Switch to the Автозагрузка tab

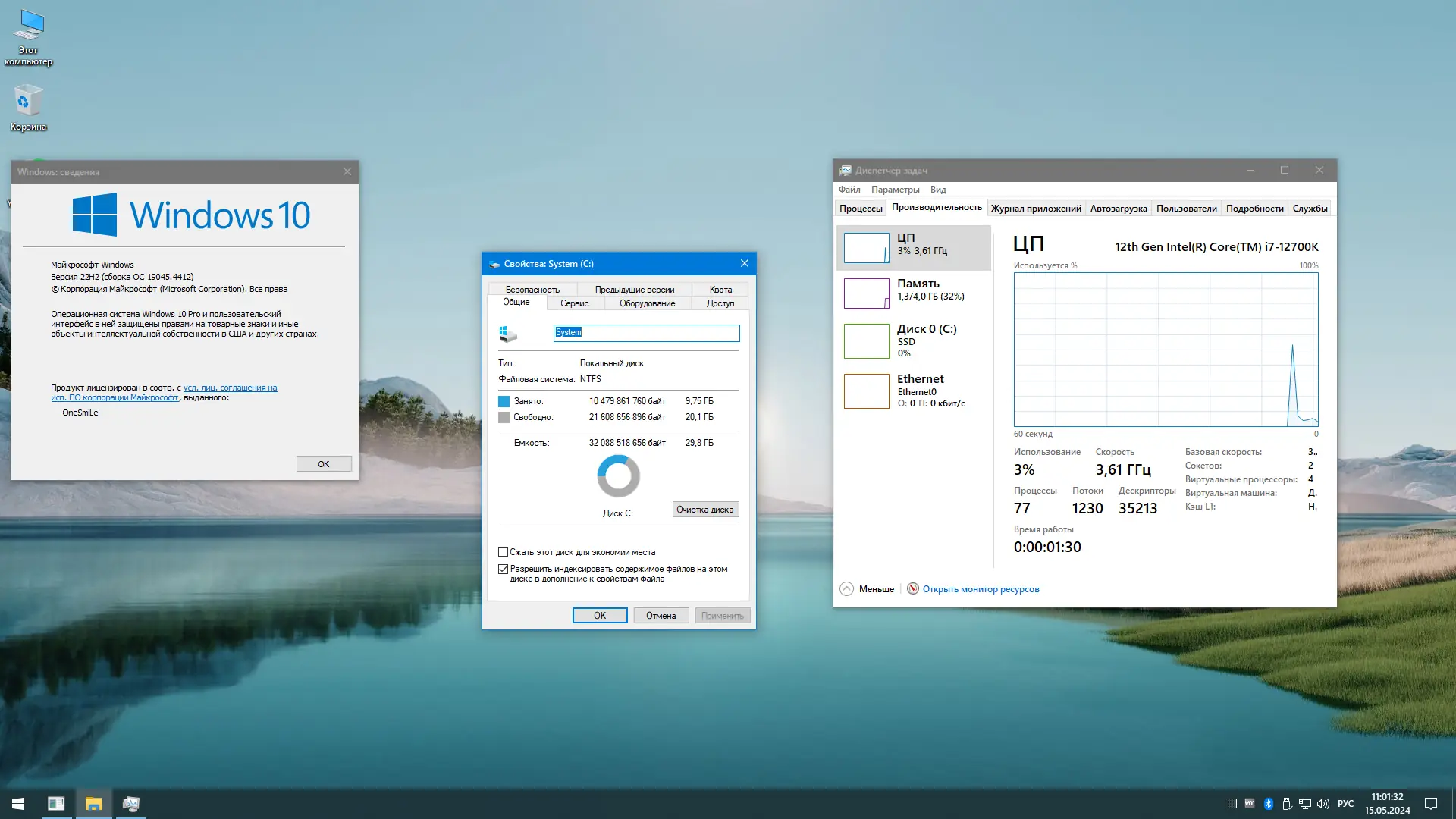(x=1118, y=209)
